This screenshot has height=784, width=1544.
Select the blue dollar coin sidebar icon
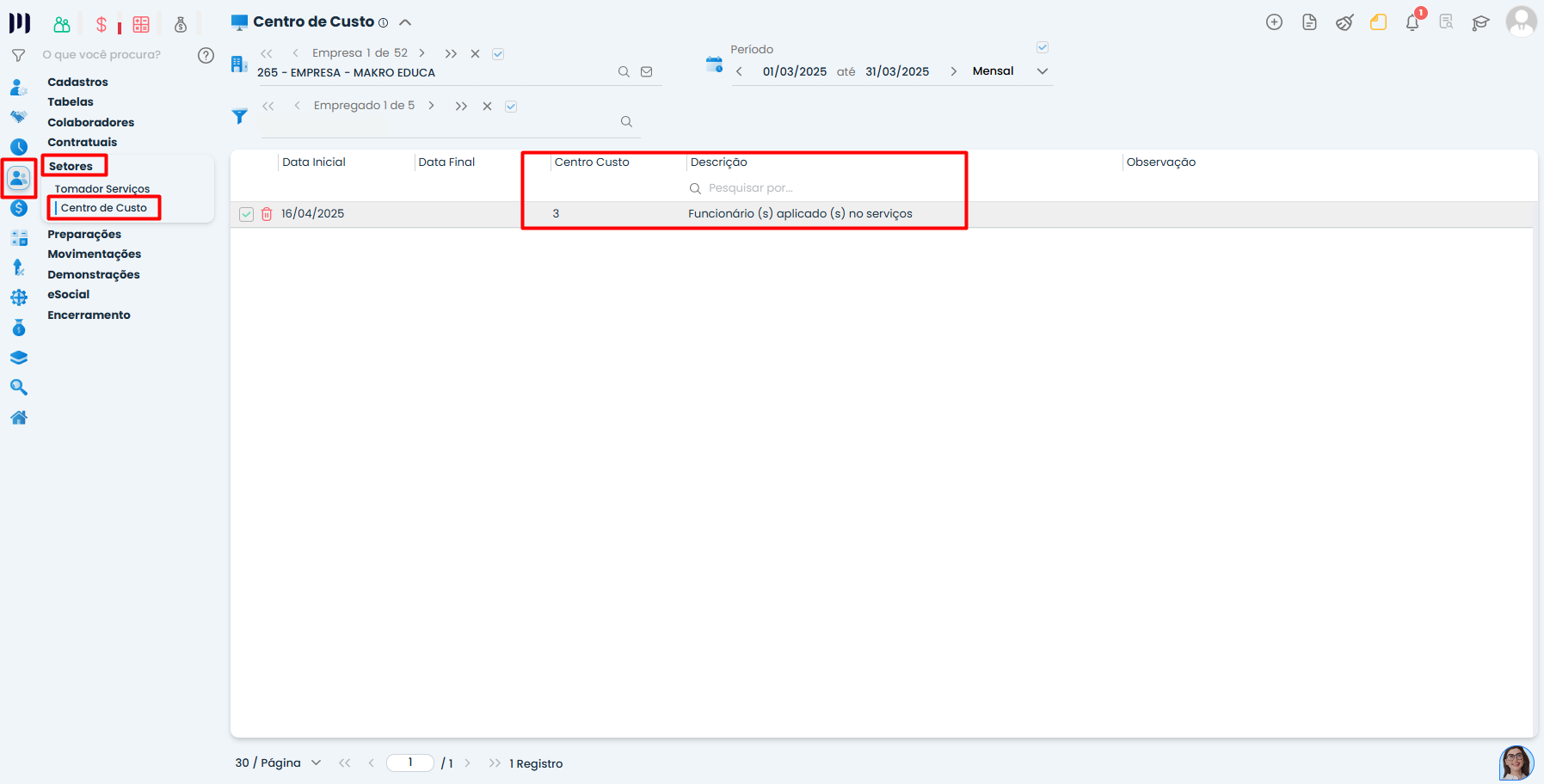click(19, 208)
